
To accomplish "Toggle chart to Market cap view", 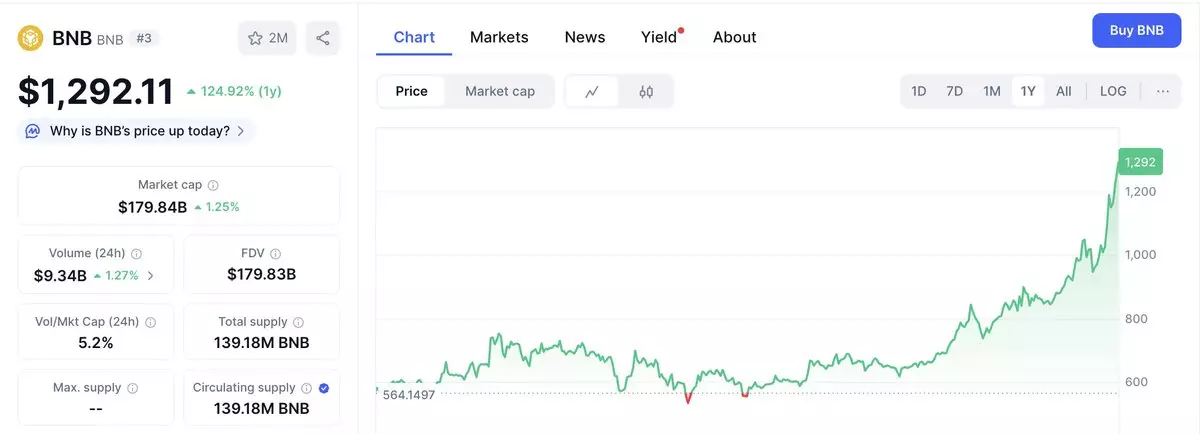I will click(500, 91).
